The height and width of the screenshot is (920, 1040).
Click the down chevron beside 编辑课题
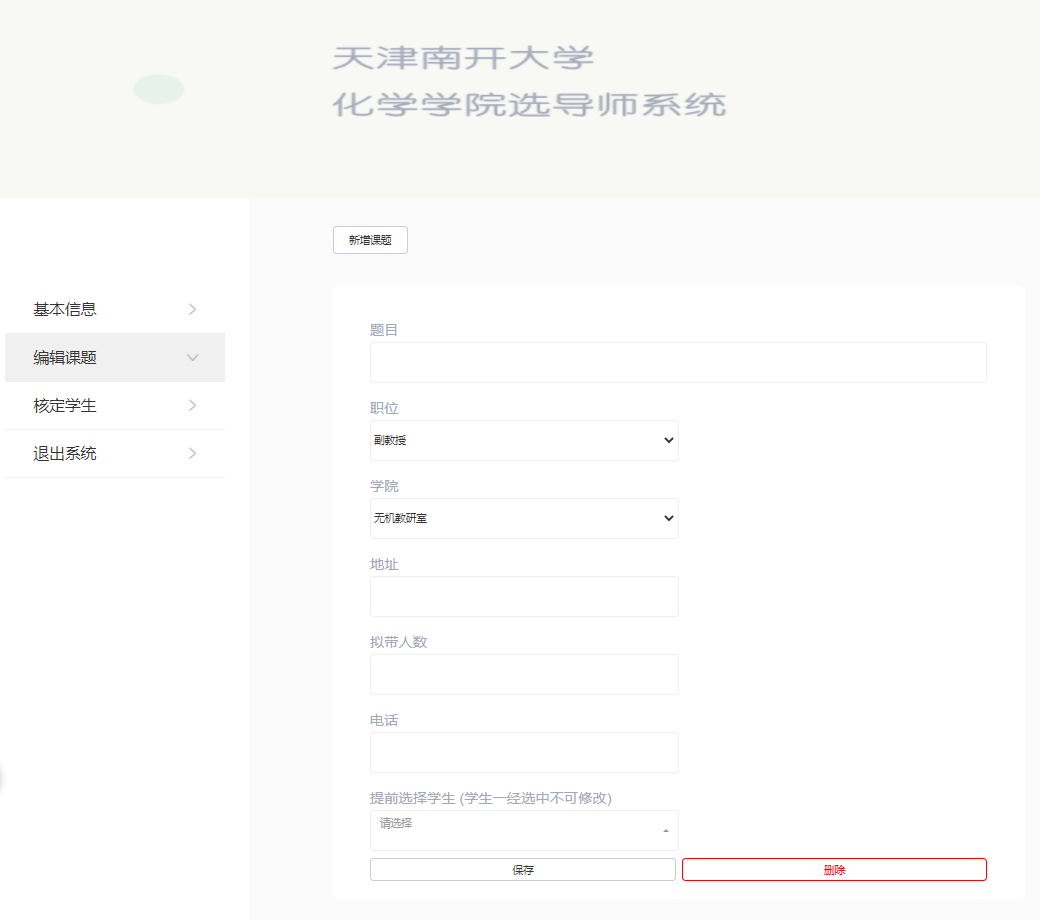pos(193,357)
